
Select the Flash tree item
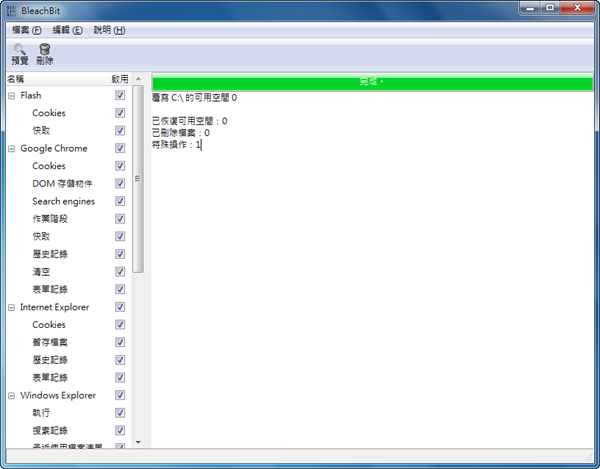click(x=31, y=95)
